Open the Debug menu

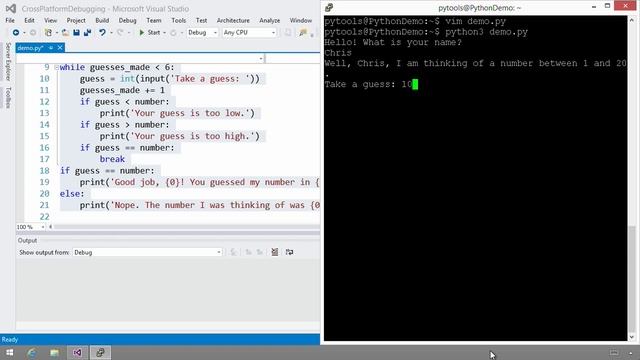tap(127, 20)
